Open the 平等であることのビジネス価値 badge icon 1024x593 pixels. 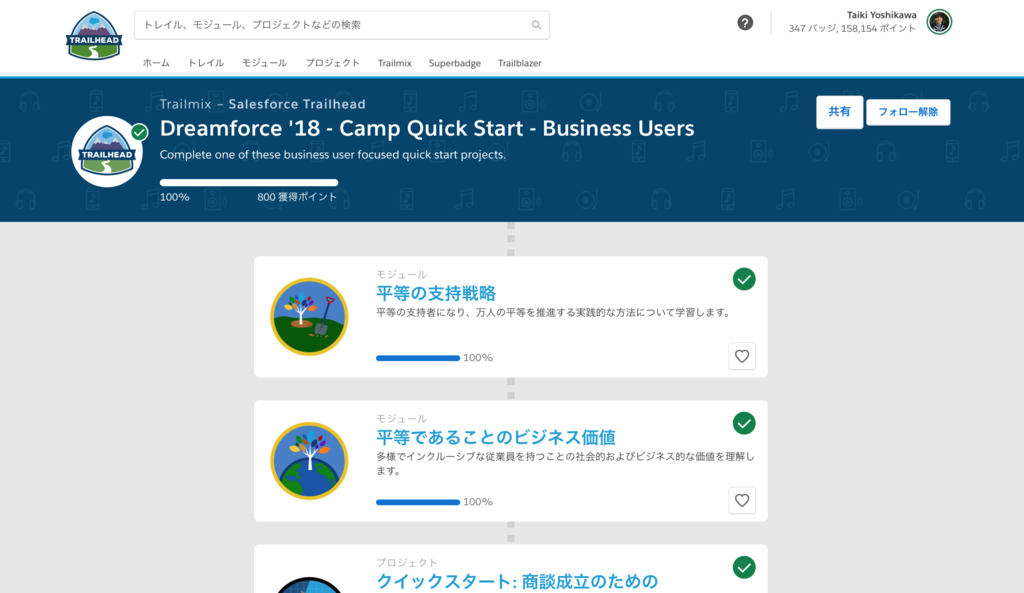coord(310,461)
